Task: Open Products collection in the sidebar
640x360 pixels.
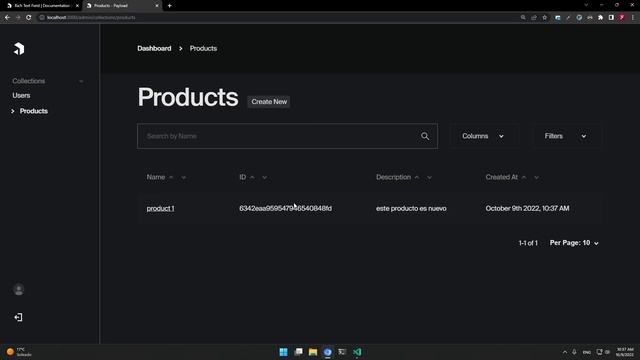Action: point(33,111)
